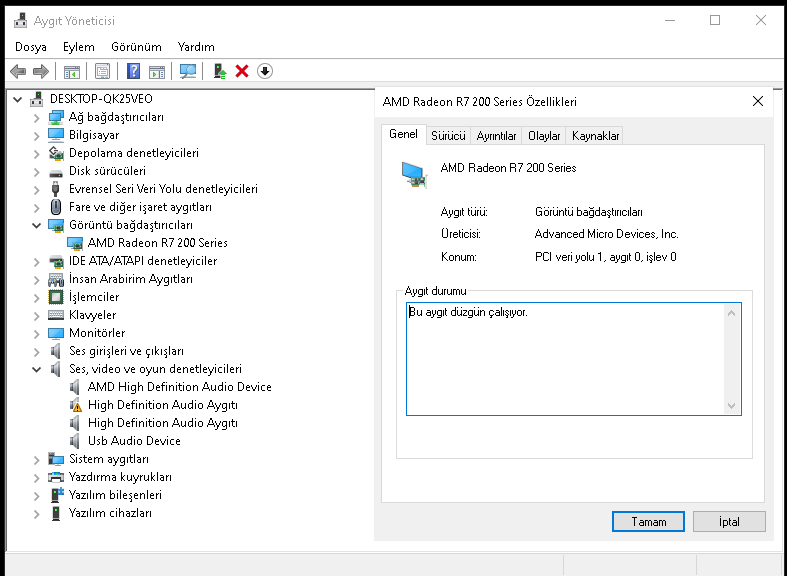Click the scan for hardware changes icon

tap(187, 71)
